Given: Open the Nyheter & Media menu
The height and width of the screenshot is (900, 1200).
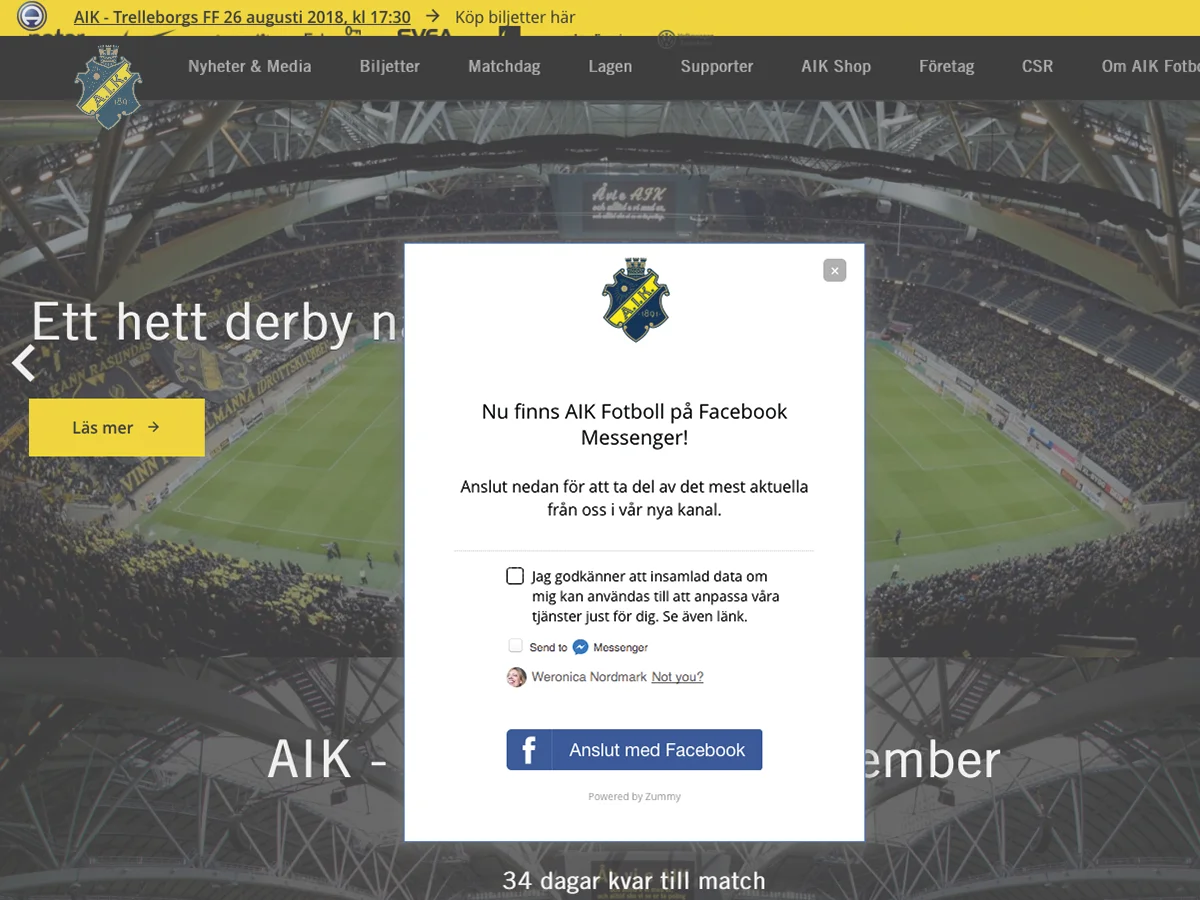Looking at the screenshot, I should 250,66.
